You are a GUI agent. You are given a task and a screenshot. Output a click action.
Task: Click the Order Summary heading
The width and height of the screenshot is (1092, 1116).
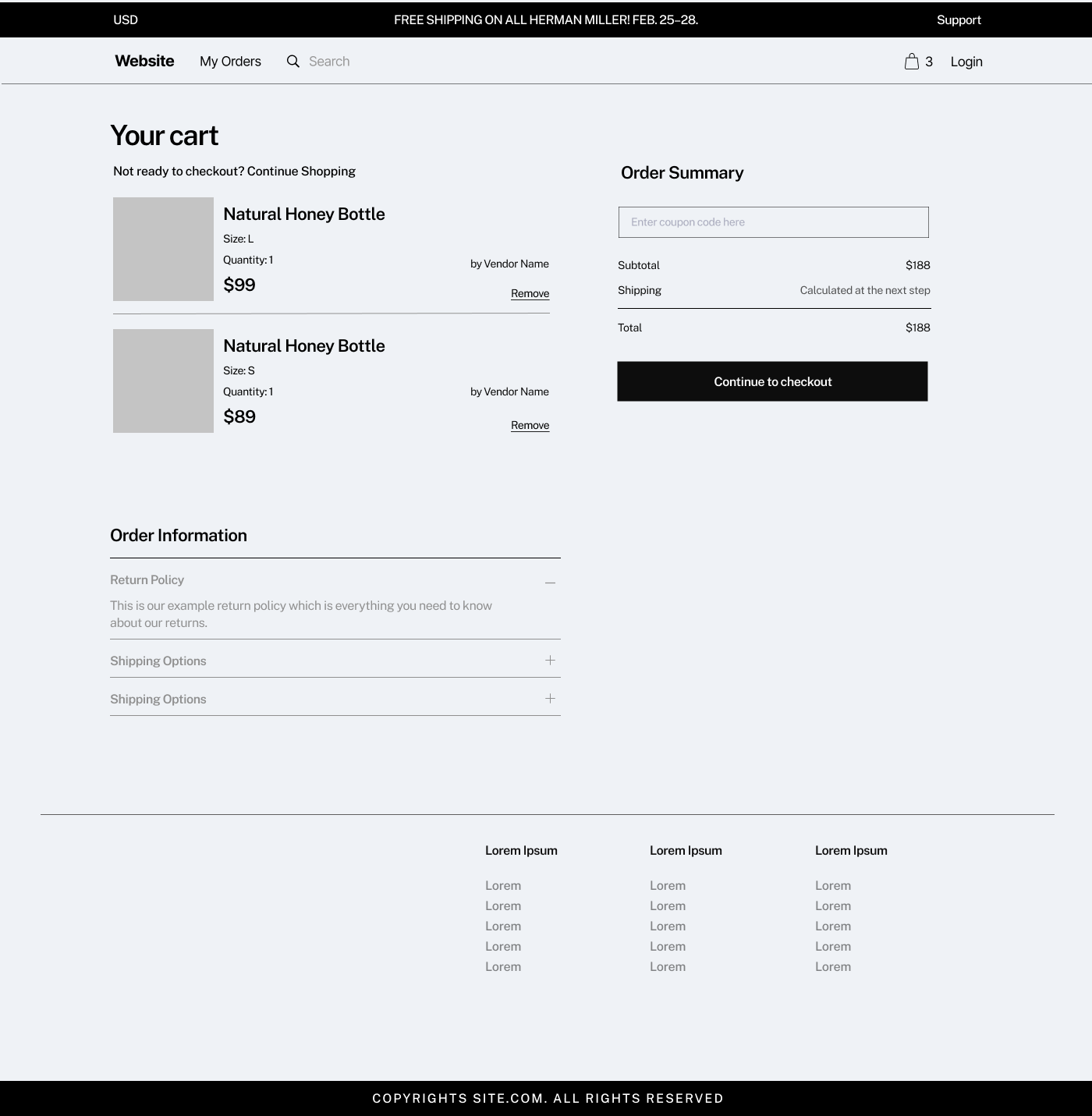tap(682, 172)
